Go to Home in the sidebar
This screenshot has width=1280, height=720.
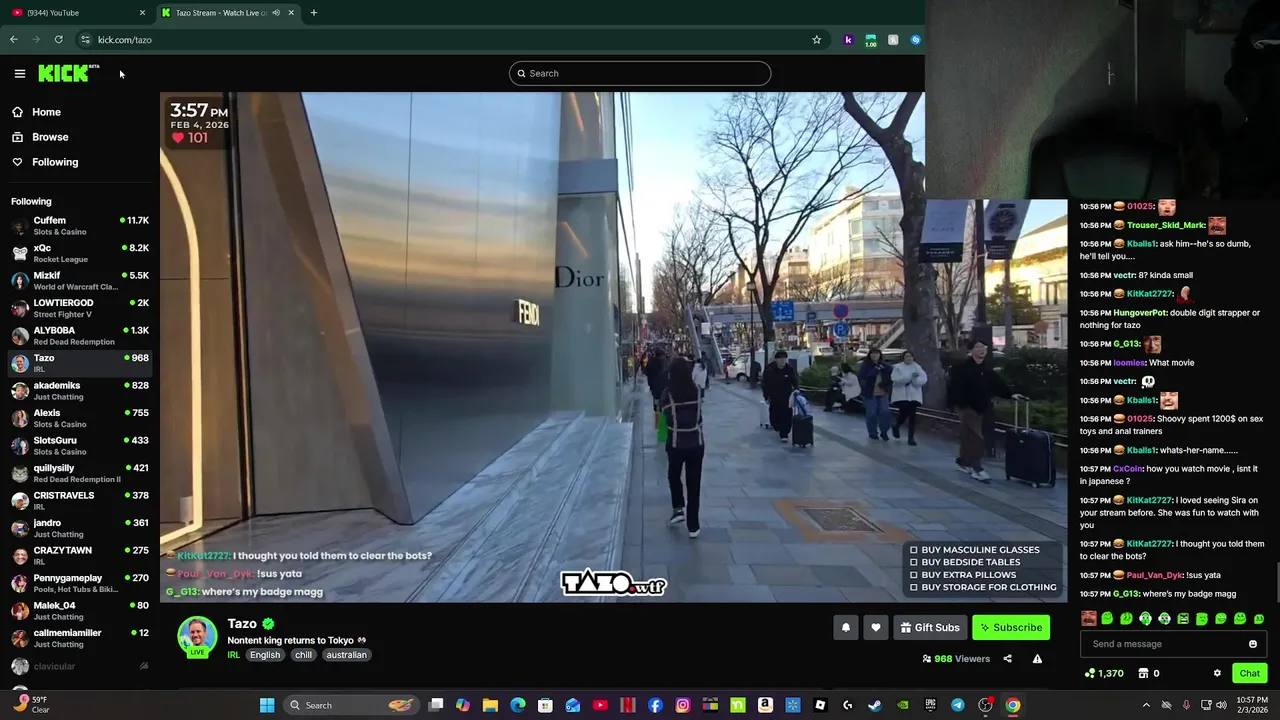coord(46,112)
